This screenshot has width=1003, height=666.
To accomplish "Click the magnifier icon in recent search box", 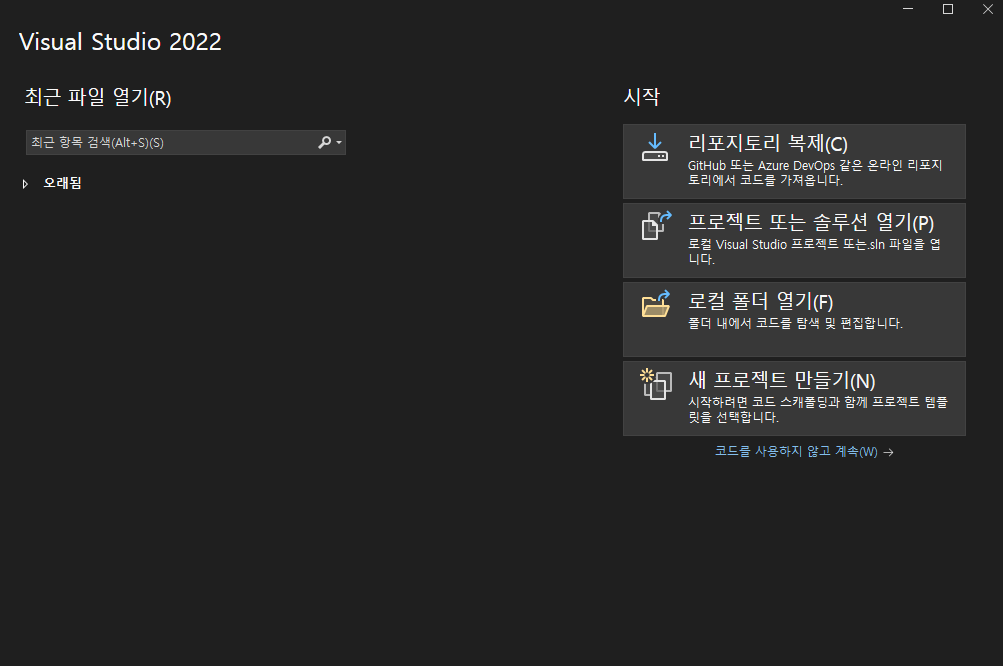I will click(324, 142).
